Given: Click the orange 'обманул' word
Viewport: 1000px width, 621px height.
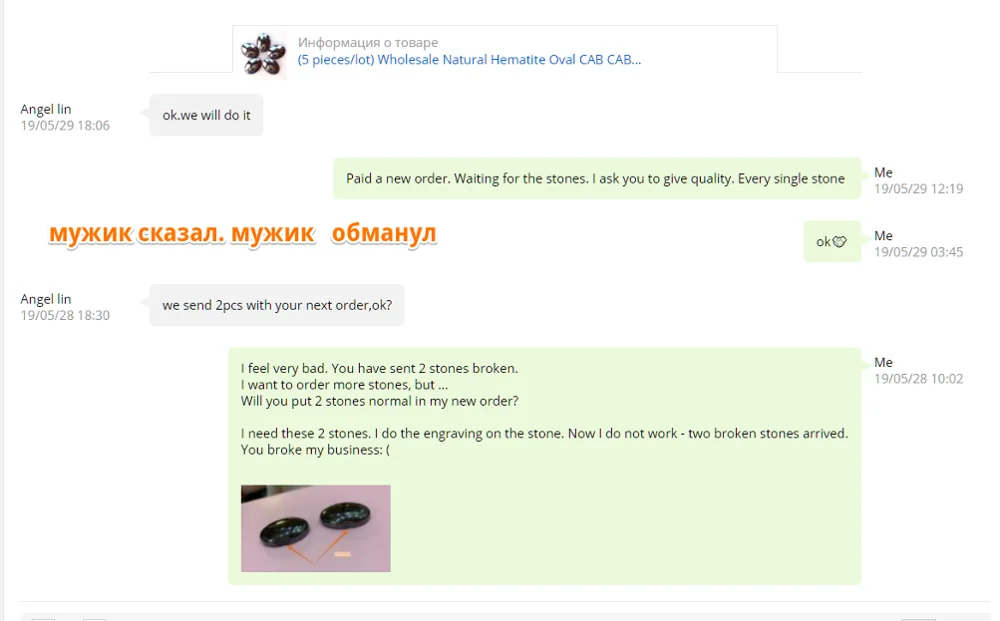Looking at the screenshot, I should coord(384,233).
